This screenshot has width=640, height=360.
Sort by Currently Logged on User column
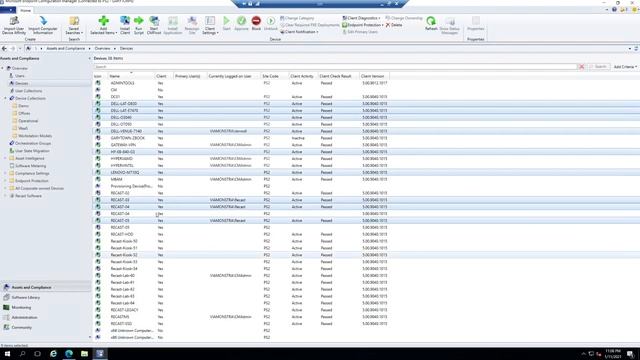click(233, 76)
